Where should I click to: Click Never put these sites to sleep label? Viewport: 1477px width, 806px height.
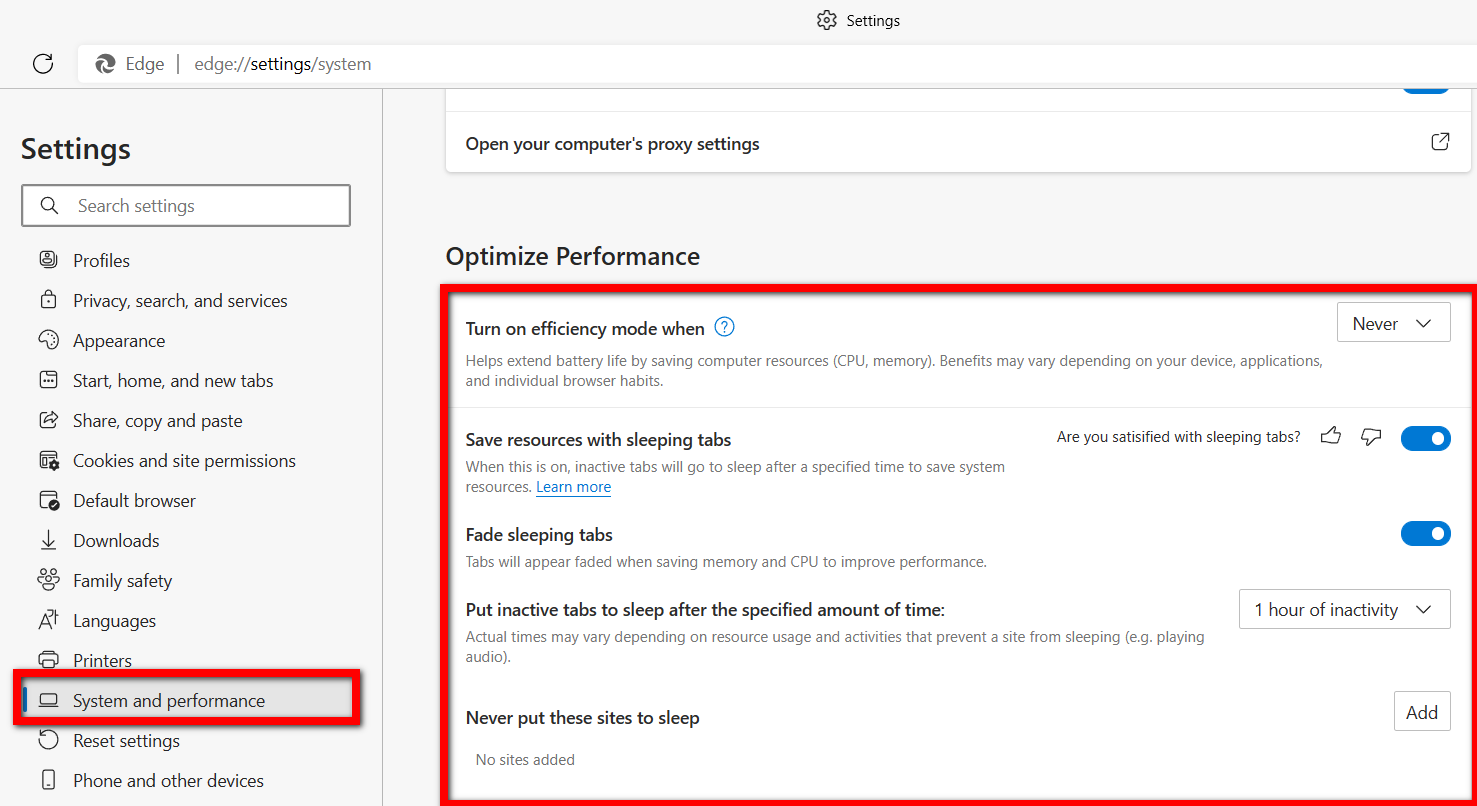[582, 718]
